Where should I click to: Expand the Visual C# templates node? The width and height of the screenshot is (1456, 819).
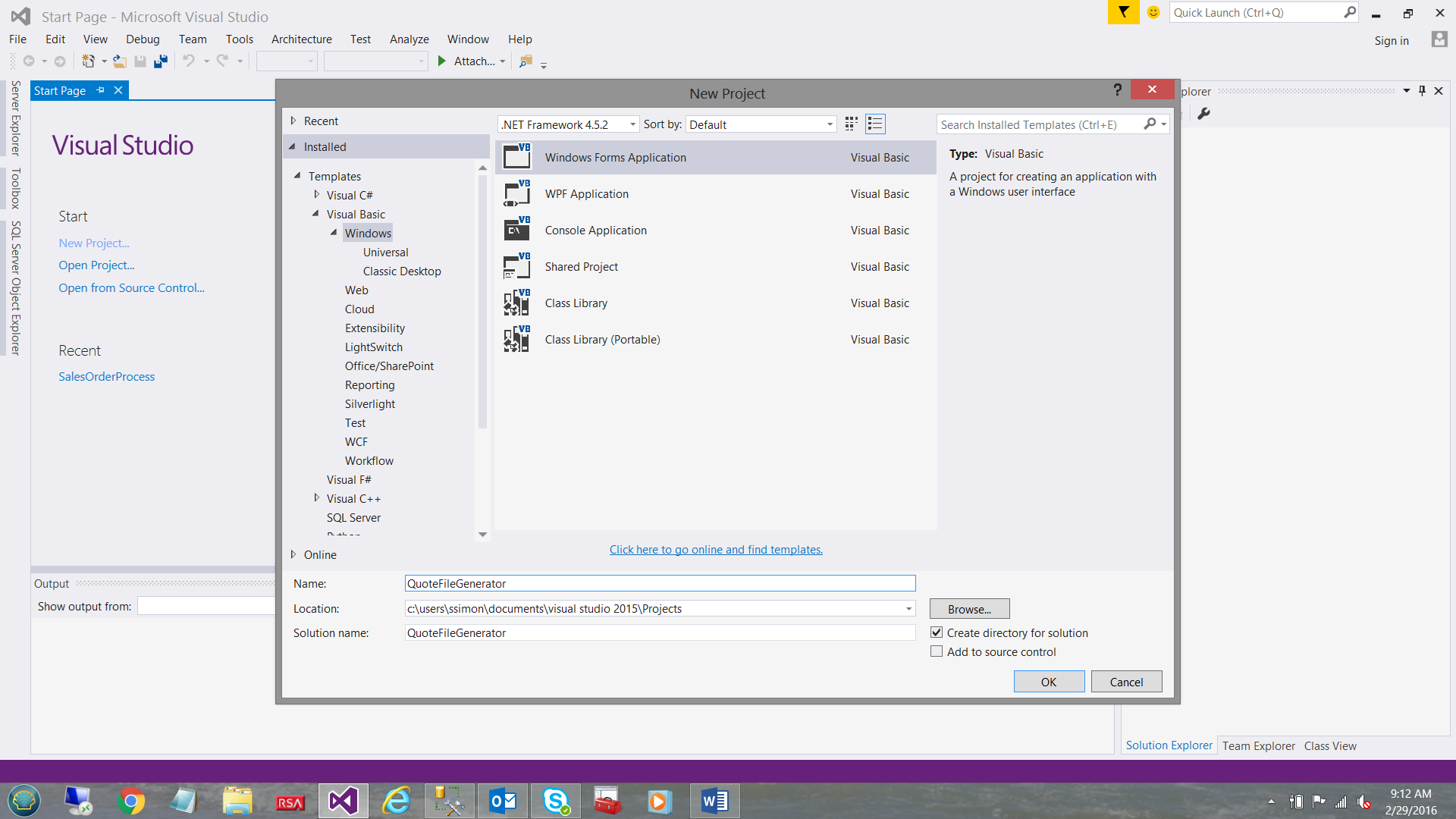point(317,195)
